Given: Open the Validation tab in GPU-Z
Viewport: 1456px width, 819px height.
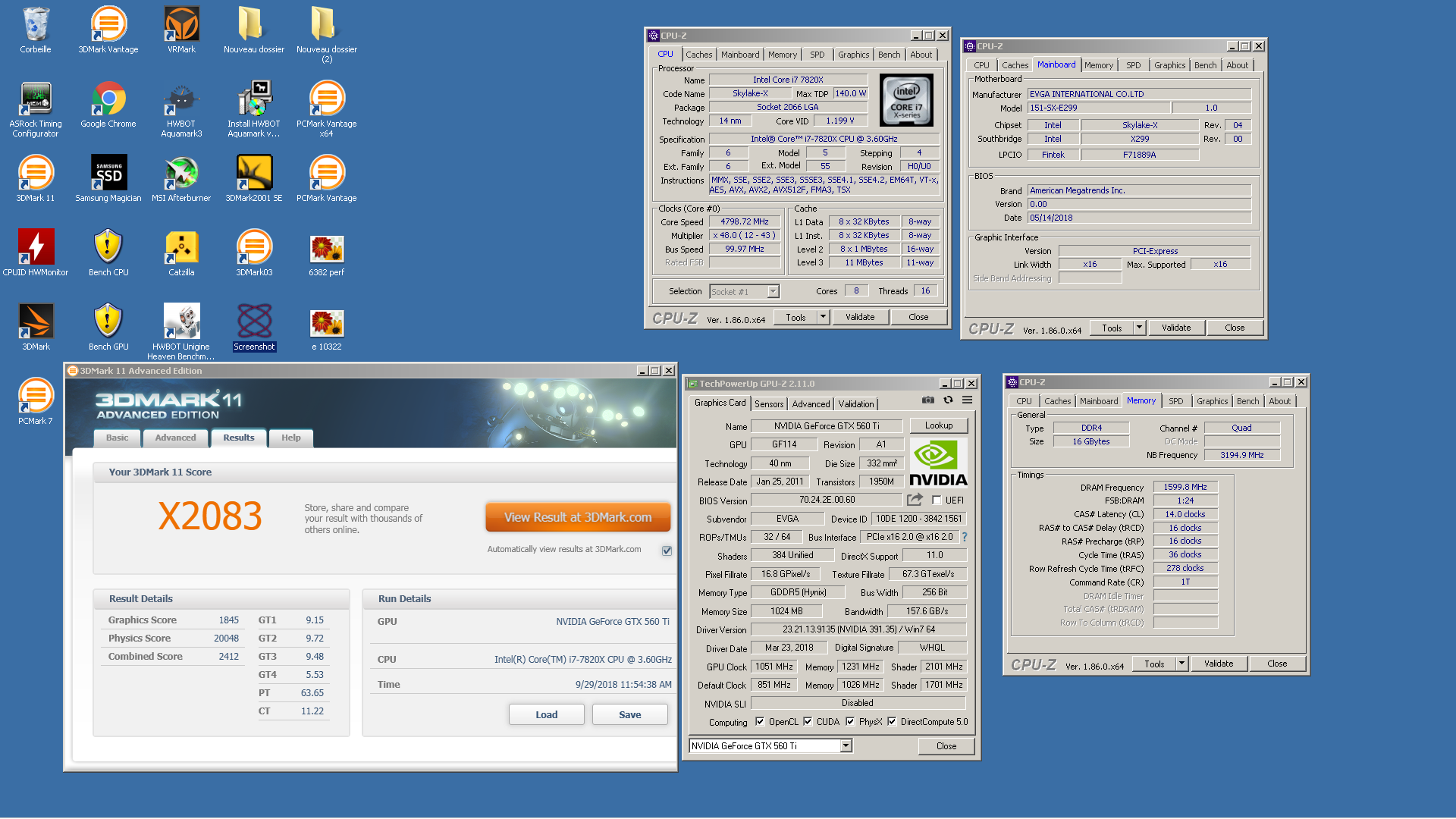Looking at the screenshot, I should 856,404.
